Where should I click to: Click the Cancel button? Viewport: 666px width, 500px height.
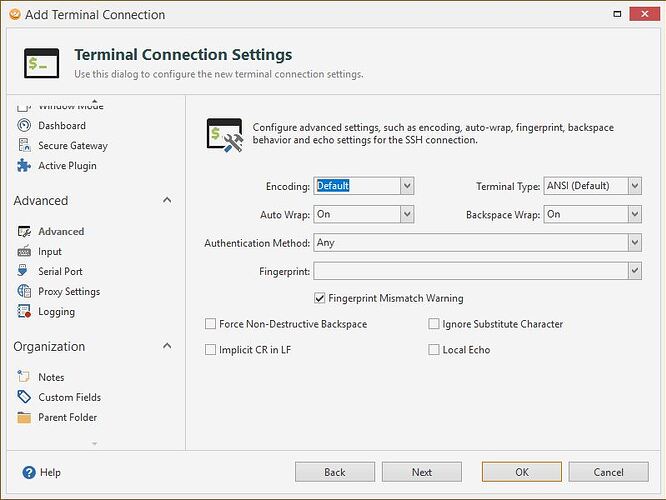608,472
